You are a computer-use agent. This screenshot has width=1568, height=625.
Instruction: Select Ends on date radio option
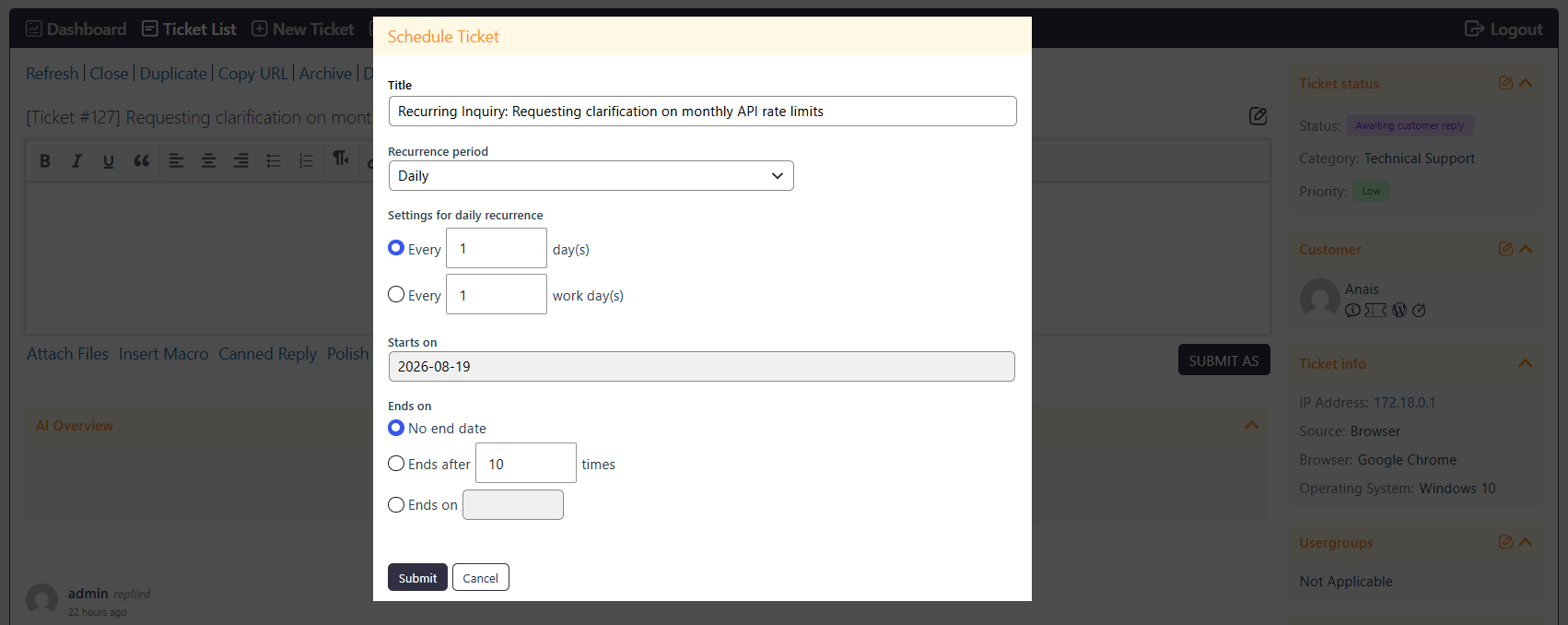click(396, 504)
